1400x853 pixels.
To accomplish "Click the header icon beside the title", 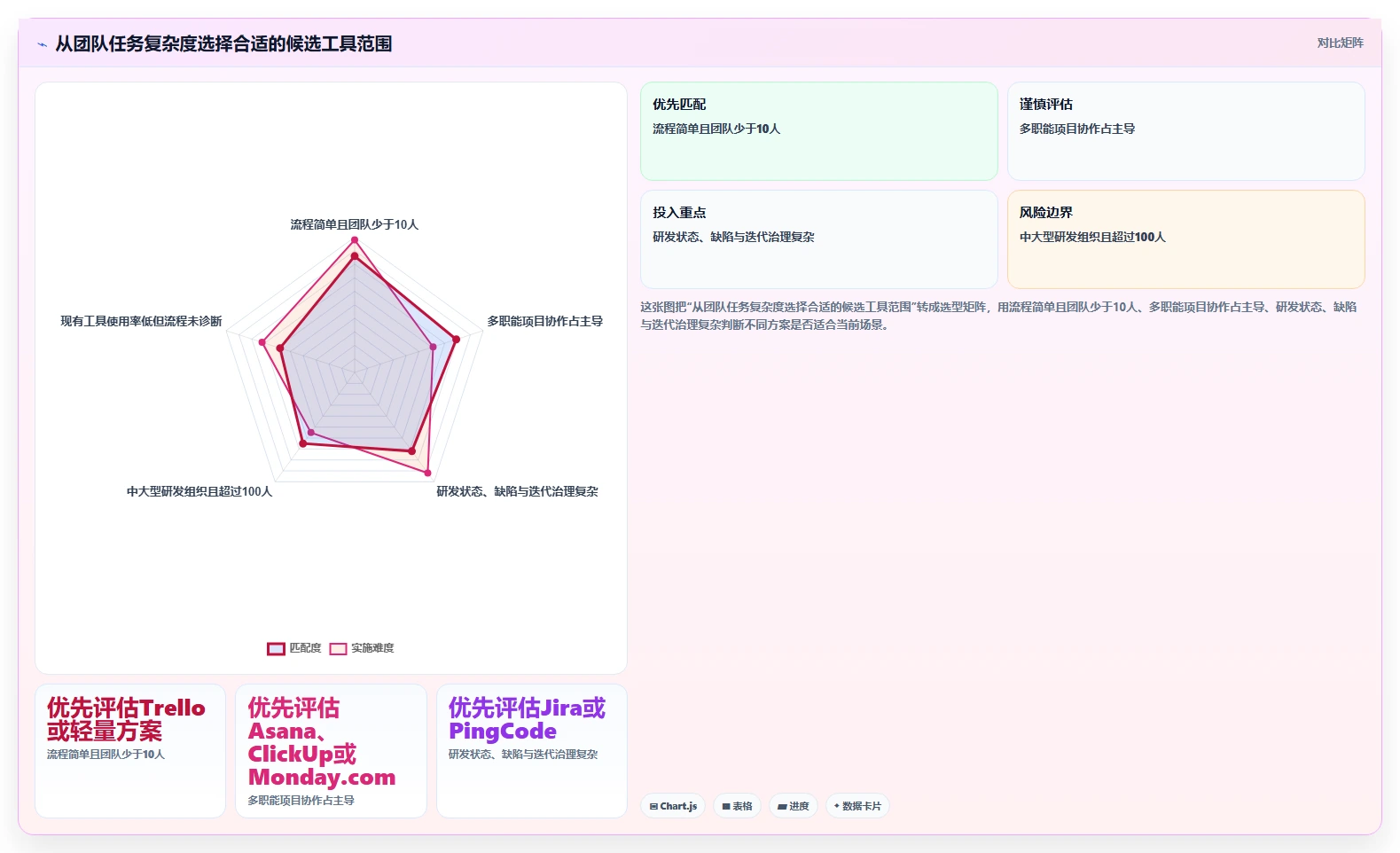I will tap(42, 43).
